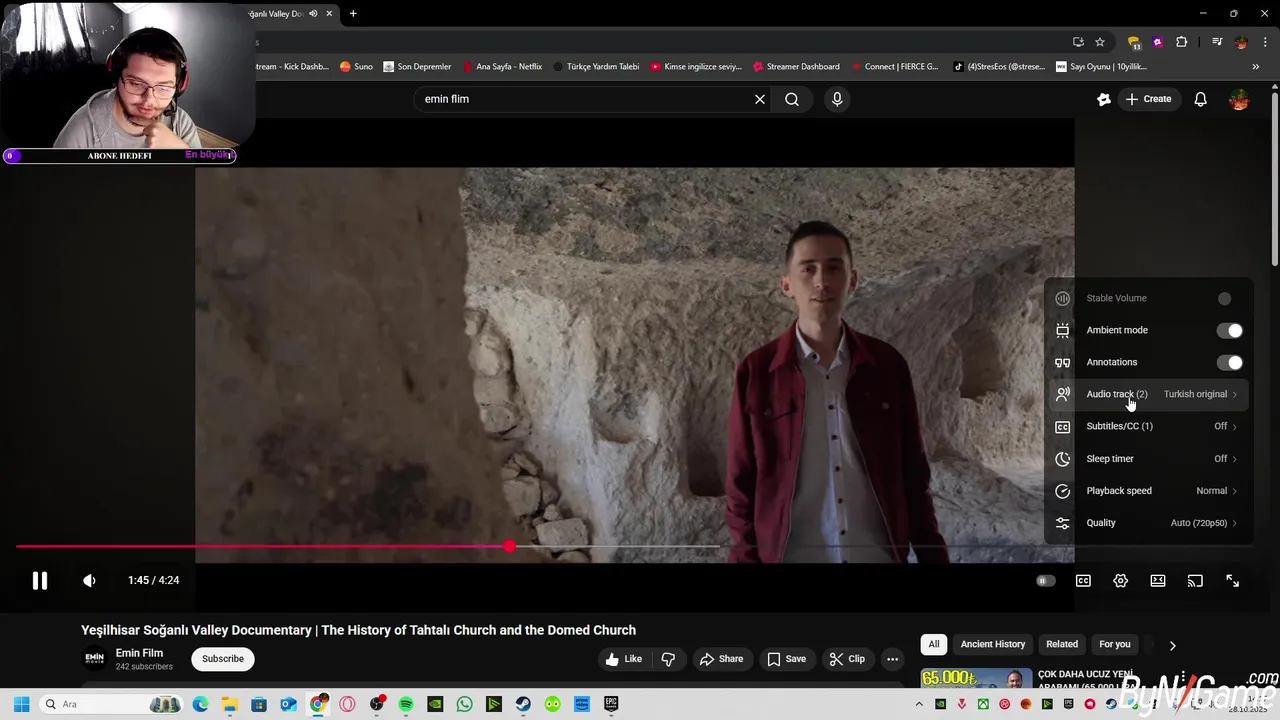
Task: Launch Steam from the taskbar
Action: (523, 704)
